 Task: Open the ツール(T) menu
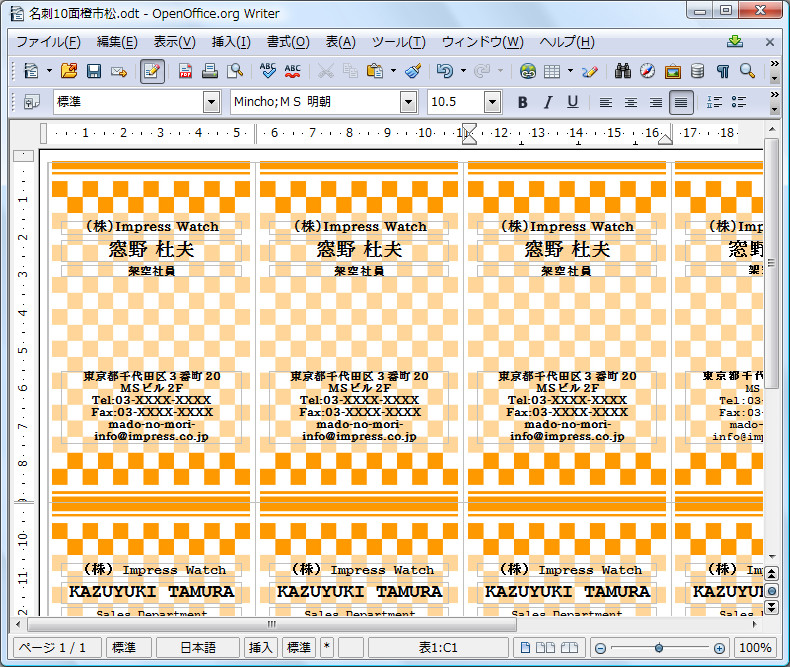[x=399, y=42]
